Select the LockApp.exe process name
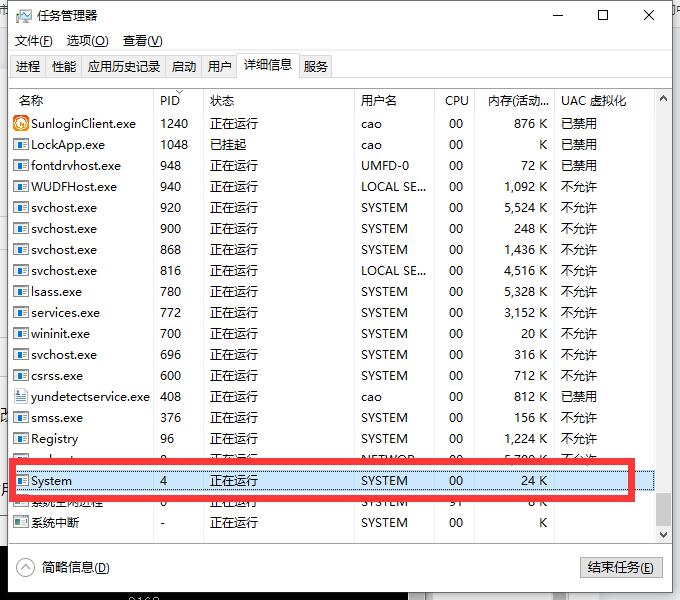This screenshot has width=680, height=600. pyautogui.click(x=68, y=144)
